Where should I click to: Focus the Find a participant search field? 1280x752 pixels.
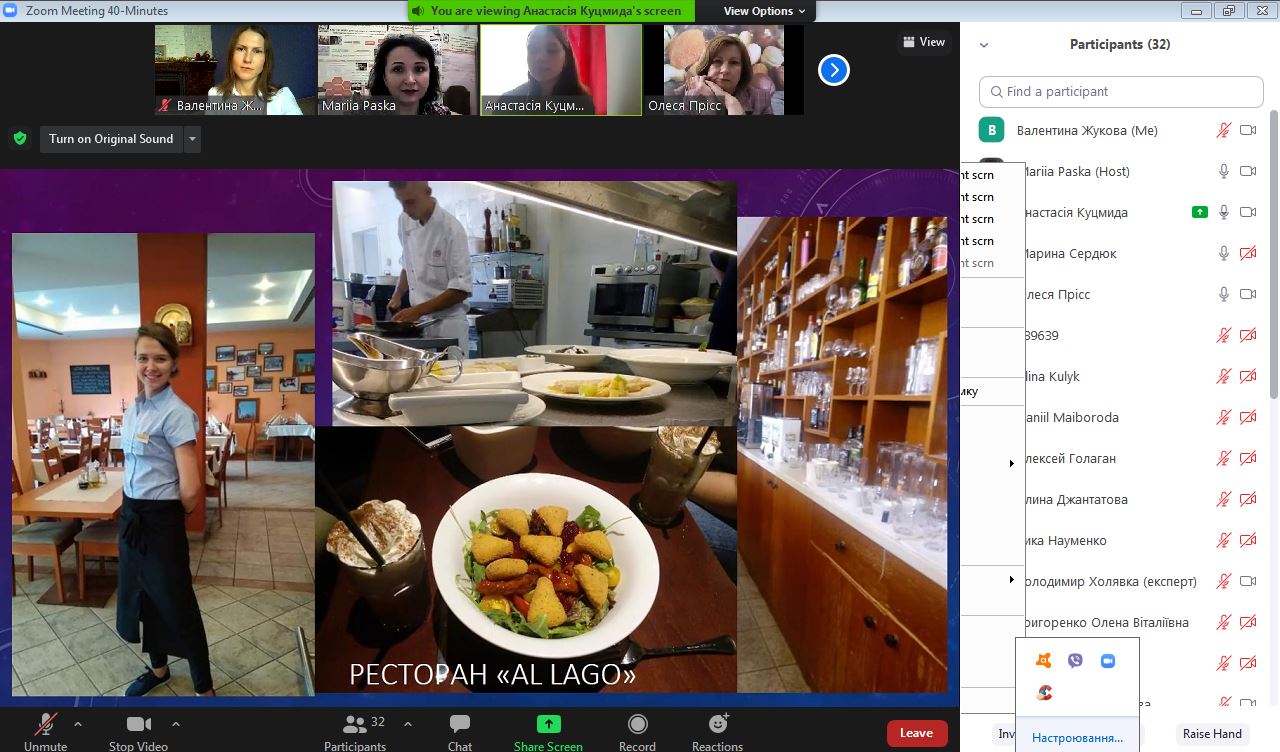pos(1121,92)
